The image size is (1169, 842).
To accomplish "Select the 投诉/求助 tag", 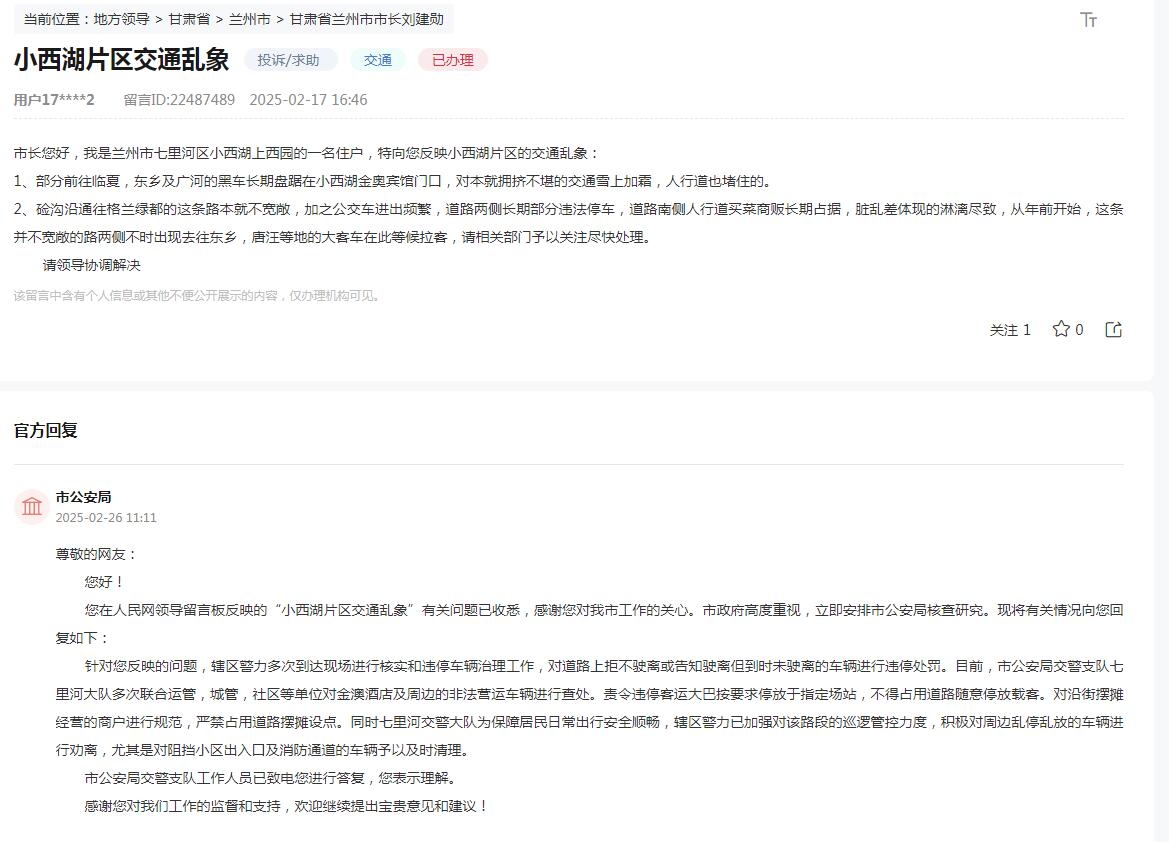I will [x=288, y=60].
